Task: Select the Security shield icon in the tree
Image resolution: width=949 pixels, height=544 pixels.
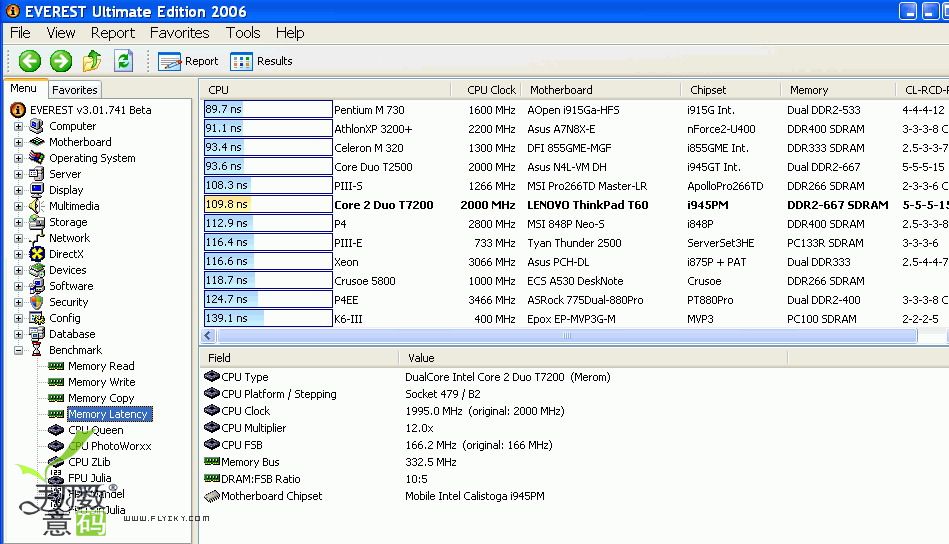Action: [36, 302]
